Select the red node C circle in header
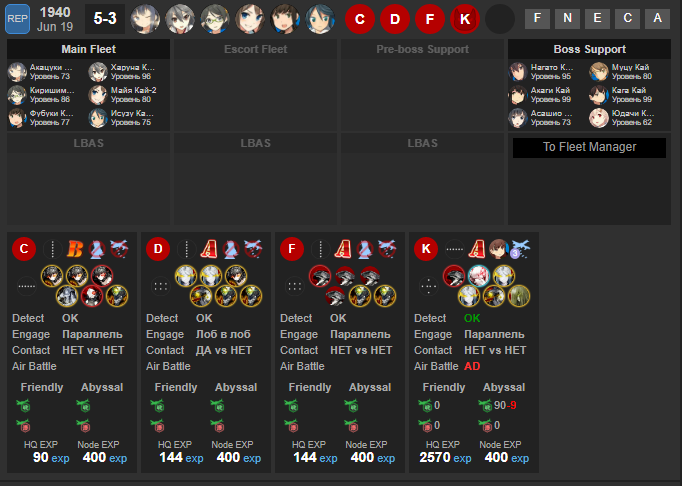 360,19
